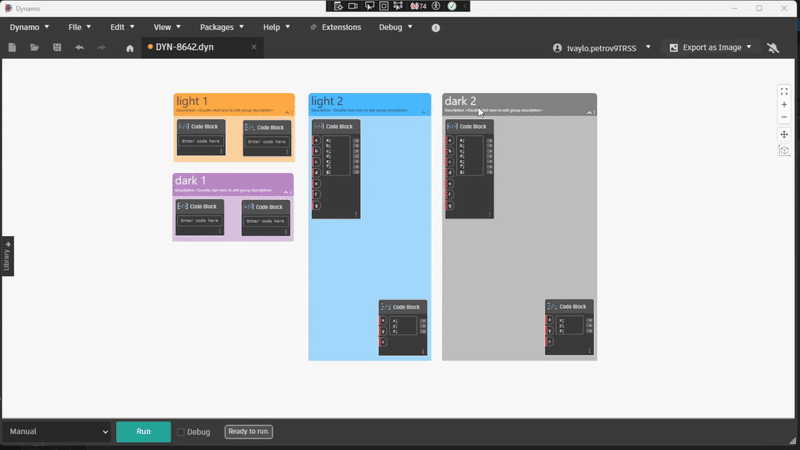Zoom out with the minus icon

coord(785,117)
